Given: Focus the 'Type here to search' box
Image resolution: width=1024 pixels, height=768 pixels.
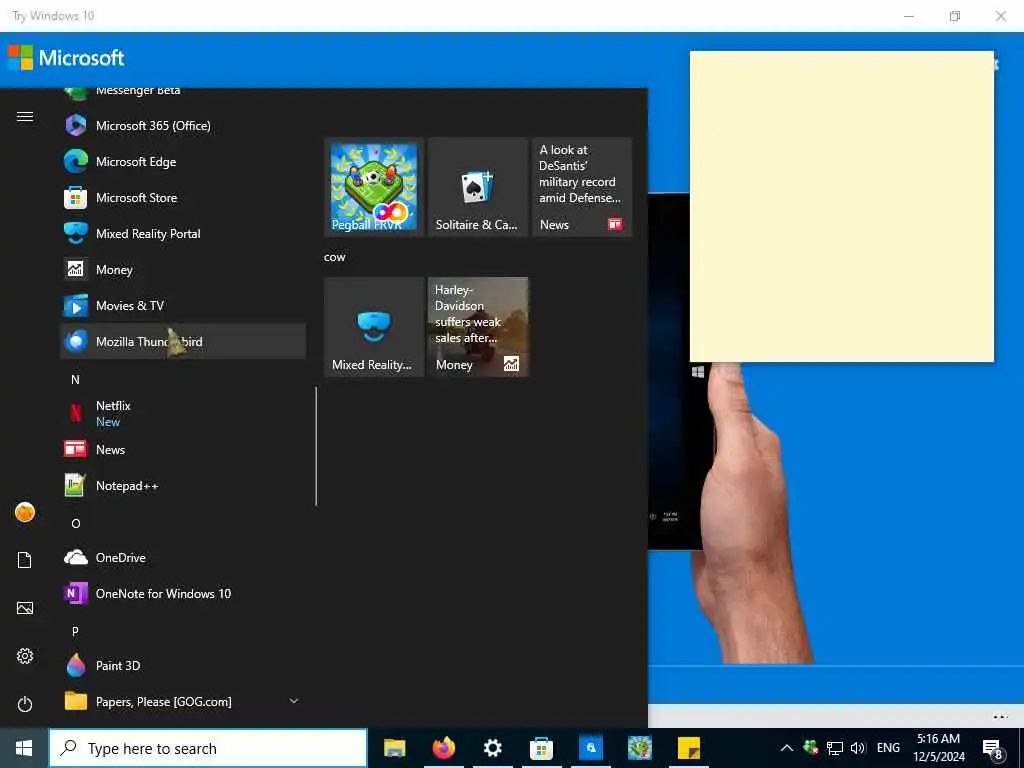Looking at the screenshot, I should tap(208, 748).
